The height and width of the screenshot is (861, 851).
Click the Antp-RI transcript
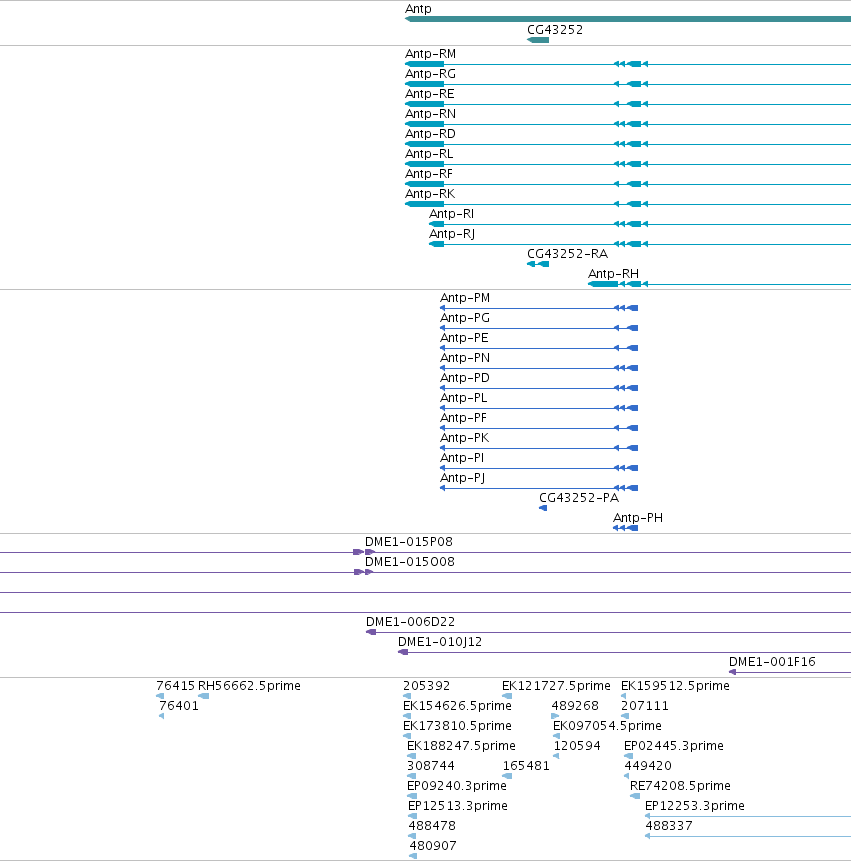point(640,224)
